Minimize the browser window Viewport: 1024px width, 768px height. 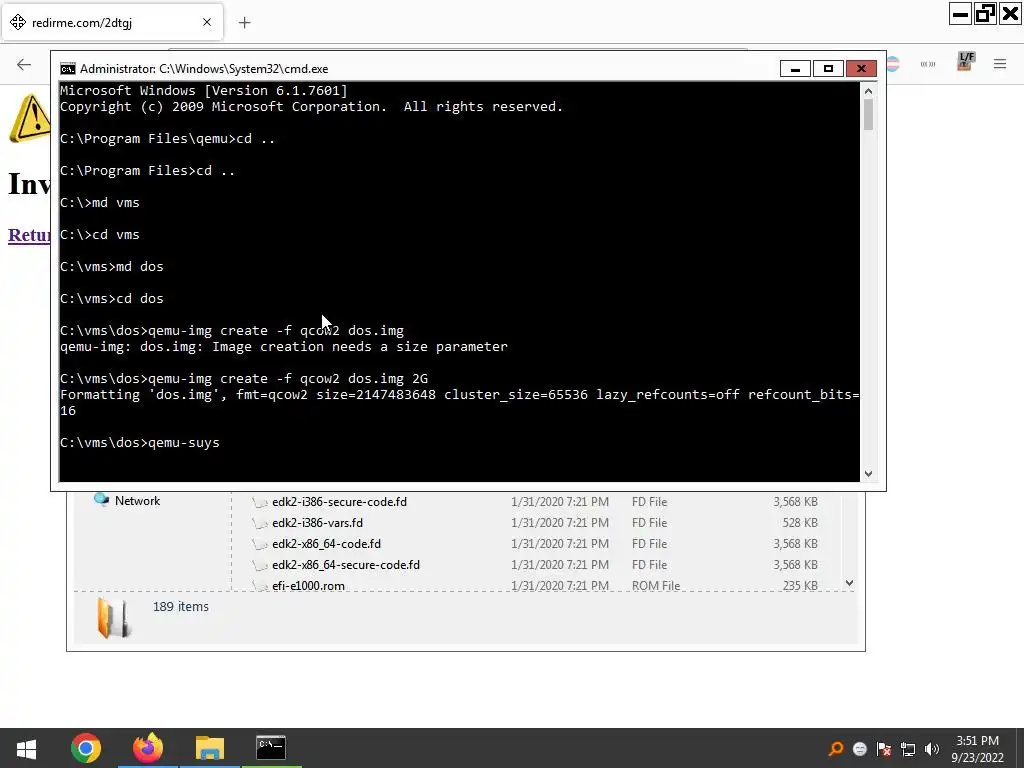pos(961,14)
